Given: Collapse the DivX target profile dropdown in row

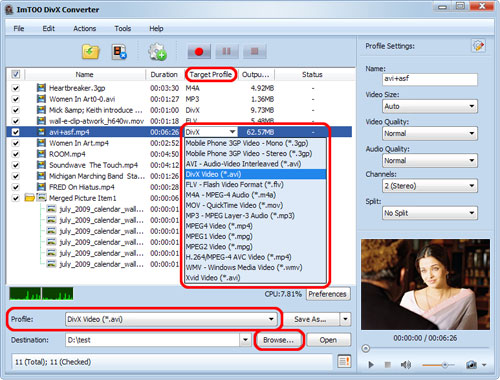Looking at the screenshot, I should click(x=232, y=132).
